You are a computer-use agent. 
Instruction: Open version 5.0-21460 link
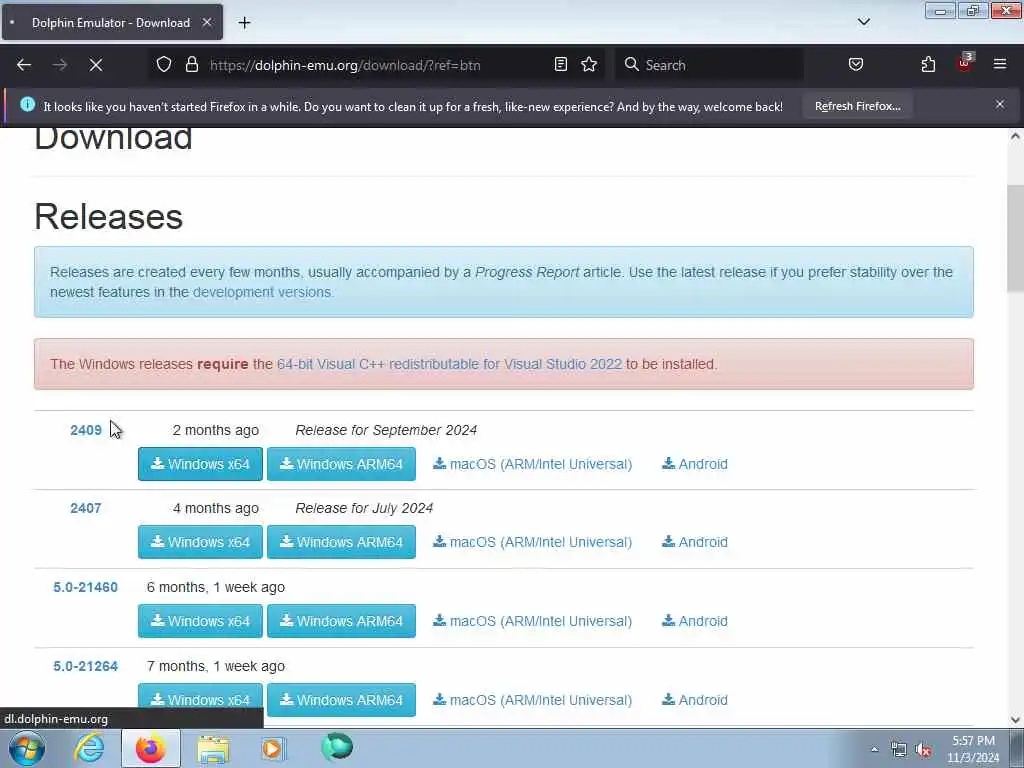[x=86, y=587]
